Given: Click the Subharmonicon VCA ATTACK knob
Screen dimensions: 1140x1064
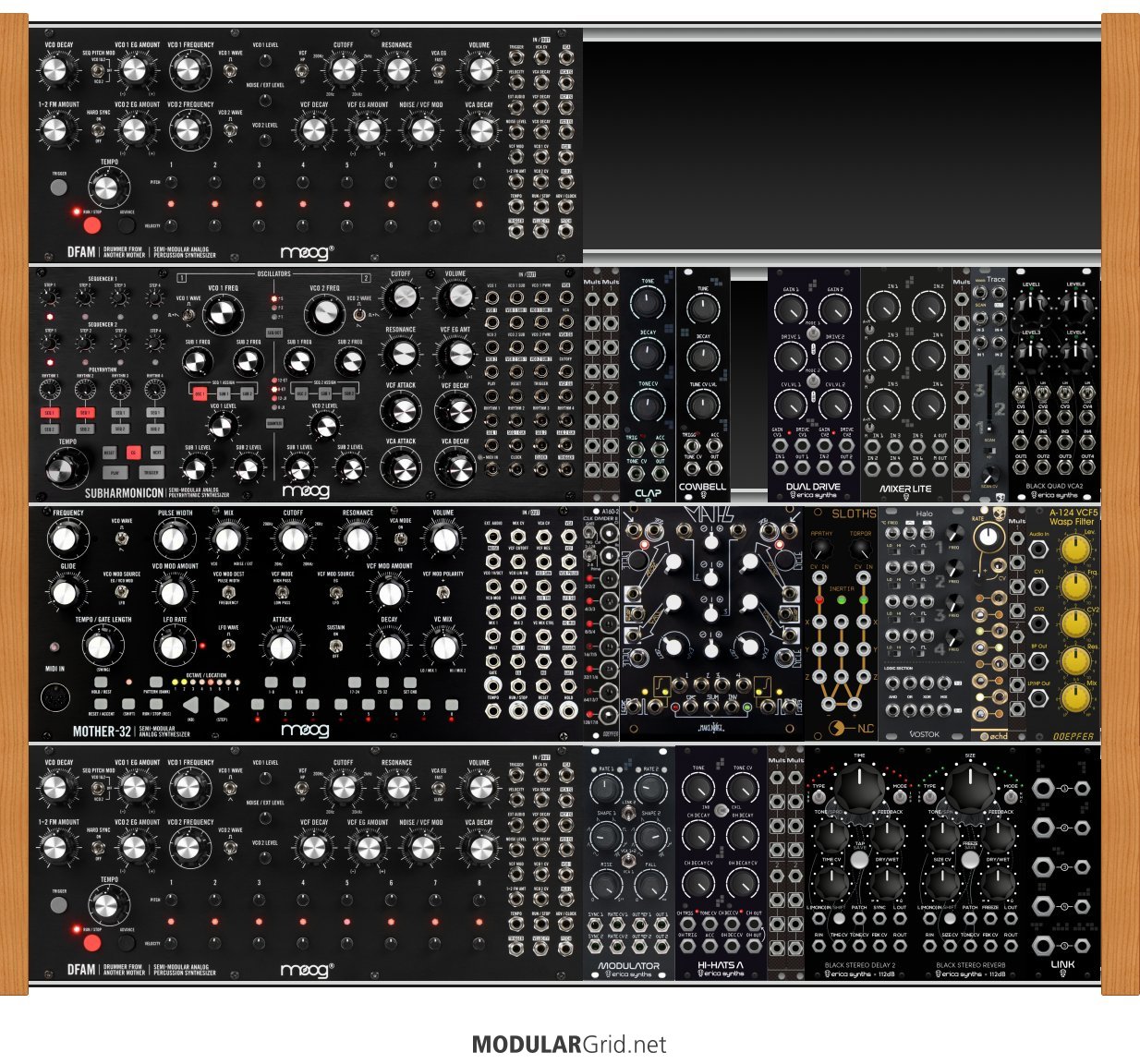Looking at the screenshot, I should [x=401, y=467].
